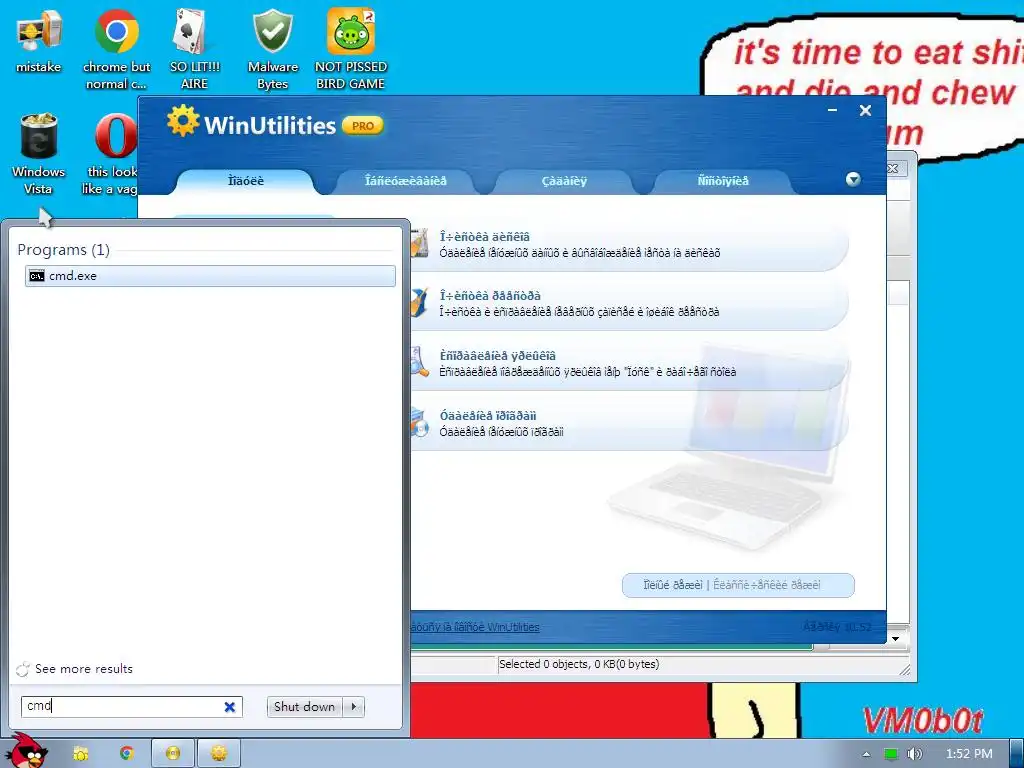This screenshot has width=1024, height=768.
Task: Click See more results
Action: tap(84, 669)
